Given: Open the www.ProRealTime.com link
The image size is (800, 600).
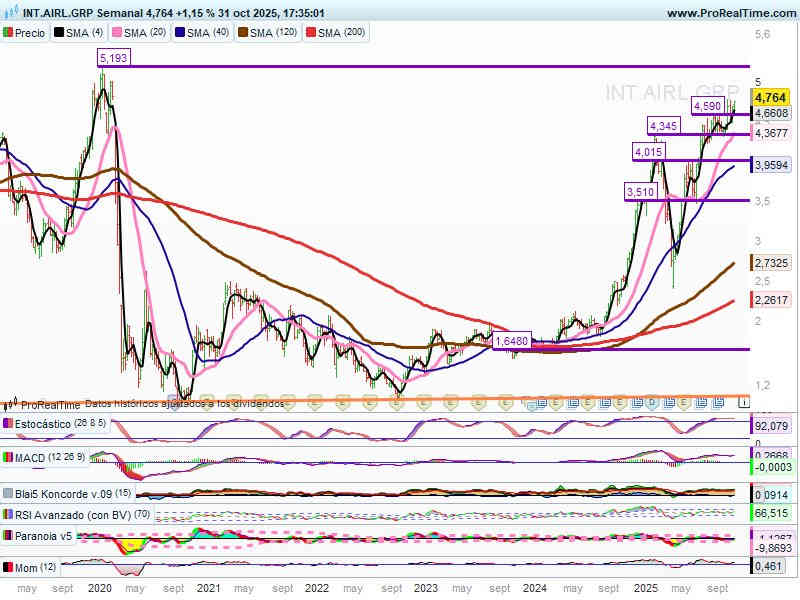Looking at the screenshot, I should click(x=729, y=13).
